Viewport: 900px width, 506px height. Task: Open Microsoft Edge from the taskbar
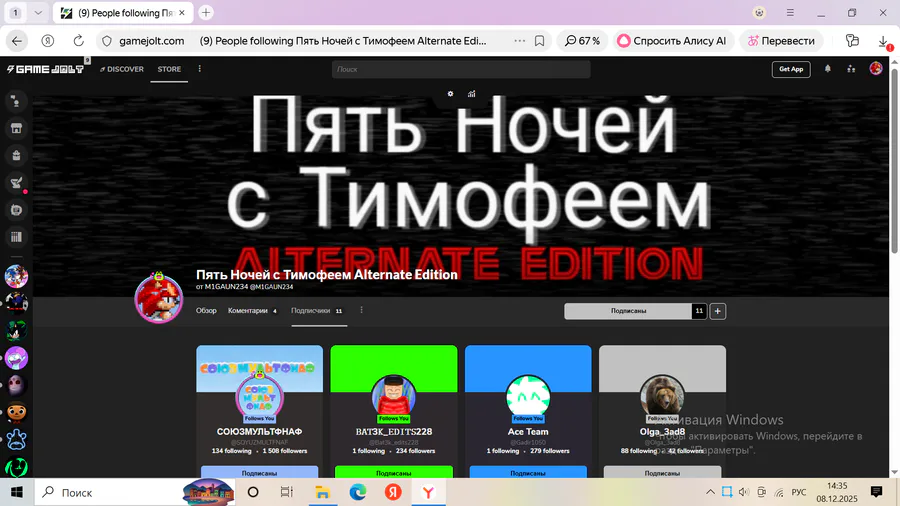tap(358, 492)
